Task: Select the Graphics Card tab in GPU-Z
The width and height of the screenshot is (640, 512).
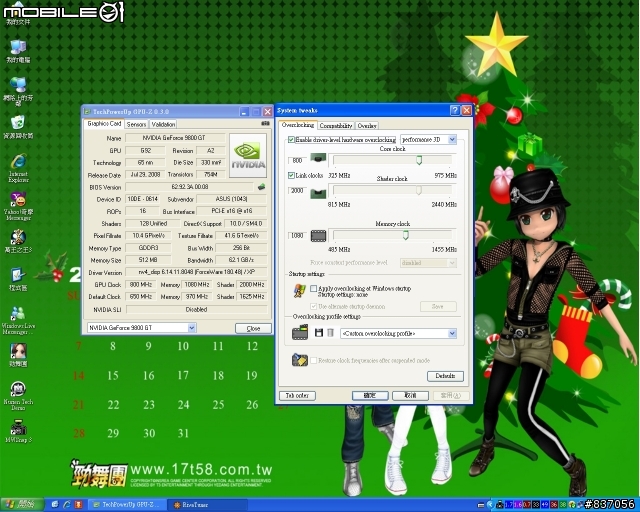Action: (104, 123)
